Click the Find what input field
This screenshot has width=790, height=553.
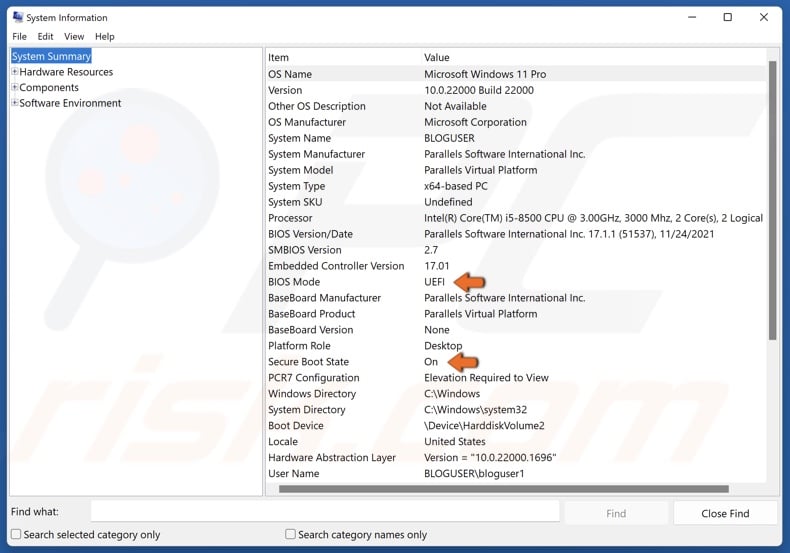point(325,511)
